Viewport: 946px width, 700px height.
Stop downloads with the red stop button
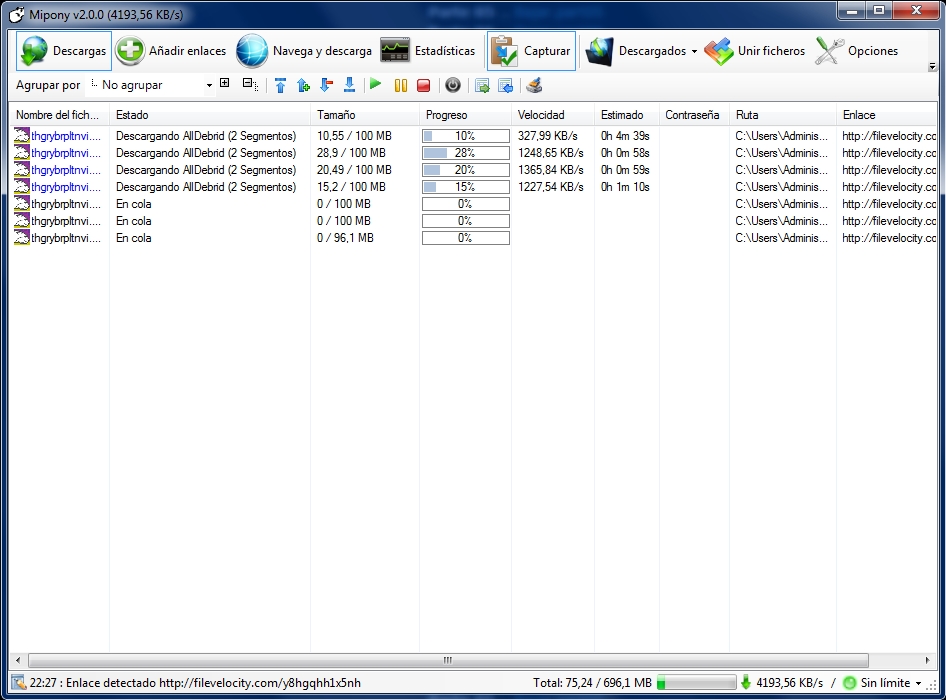point(424,86)
